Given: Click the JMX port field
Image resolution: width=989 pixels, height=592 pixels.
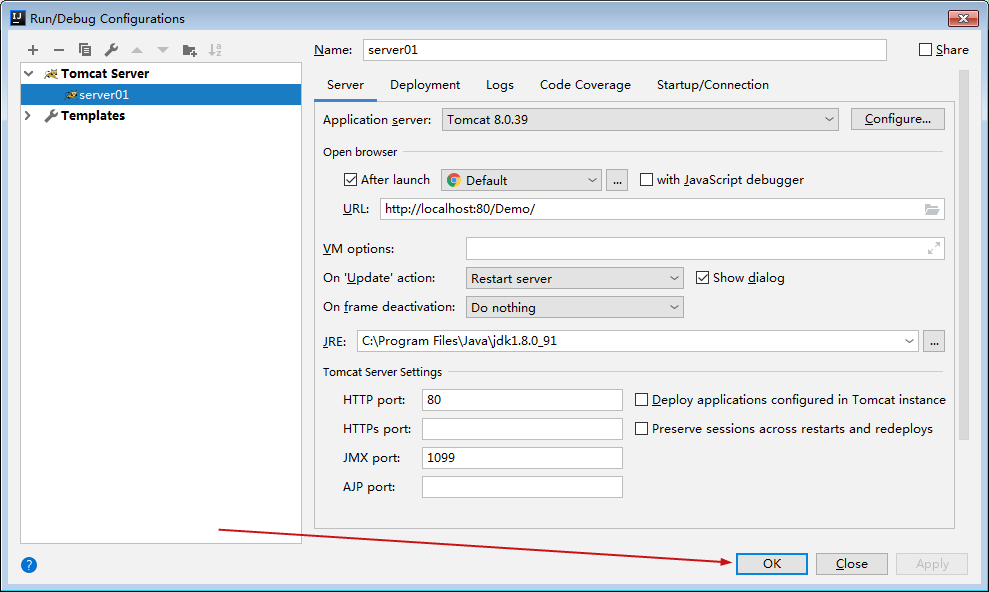Looking at the screenshot, I should click(x=522, y=458).
